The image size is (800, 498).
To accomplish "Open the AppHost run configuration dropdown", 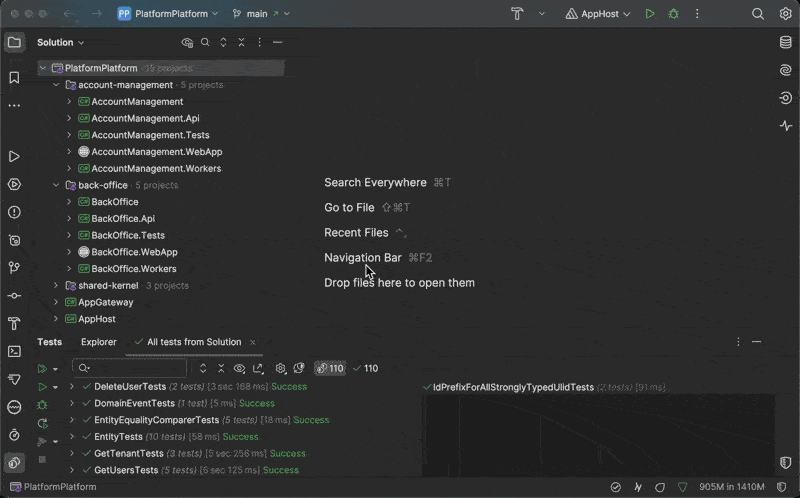I will click(x=599, y=14).
